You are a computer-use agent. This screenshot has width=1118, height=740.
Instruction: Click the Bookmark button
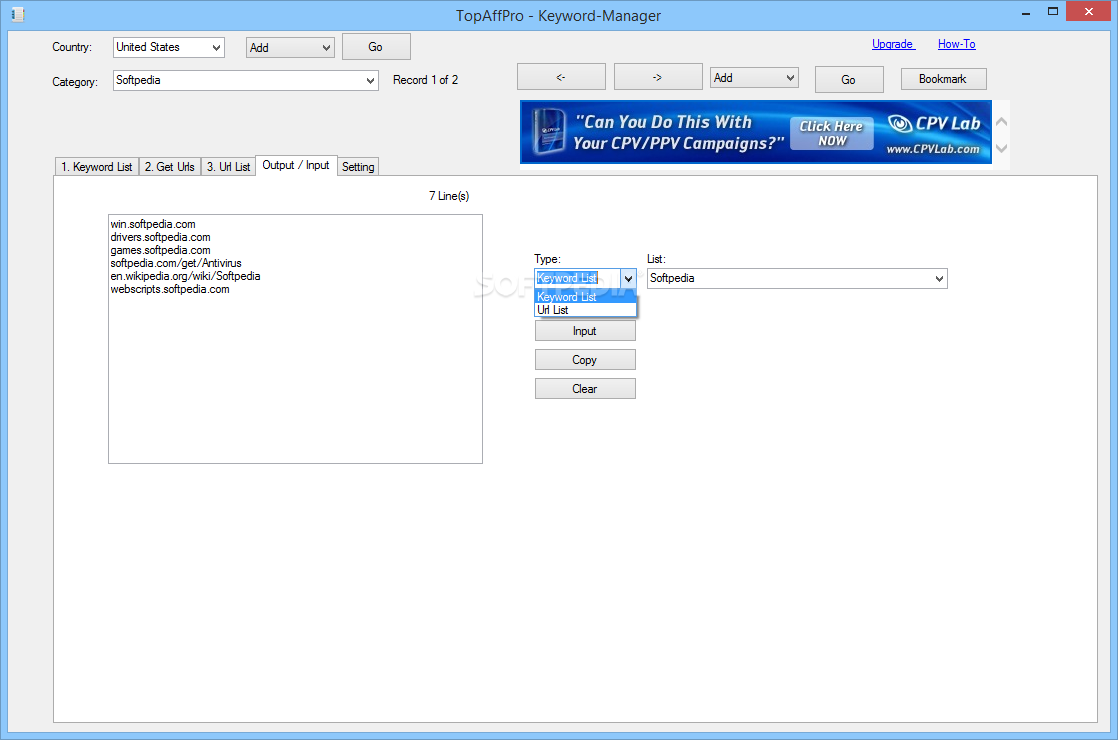[x=943, y=79]
